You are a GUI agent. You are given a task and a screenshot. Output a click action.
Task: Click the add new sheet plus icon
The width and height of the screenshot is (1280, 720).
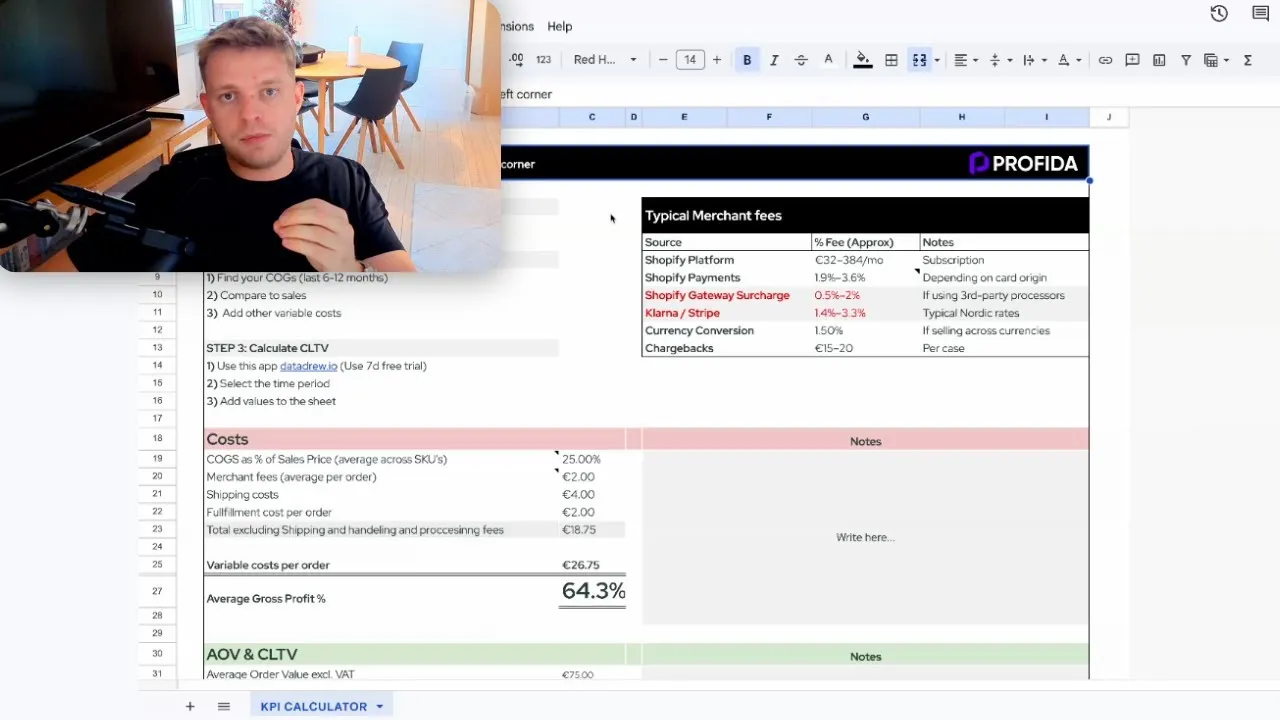[189, 706]
